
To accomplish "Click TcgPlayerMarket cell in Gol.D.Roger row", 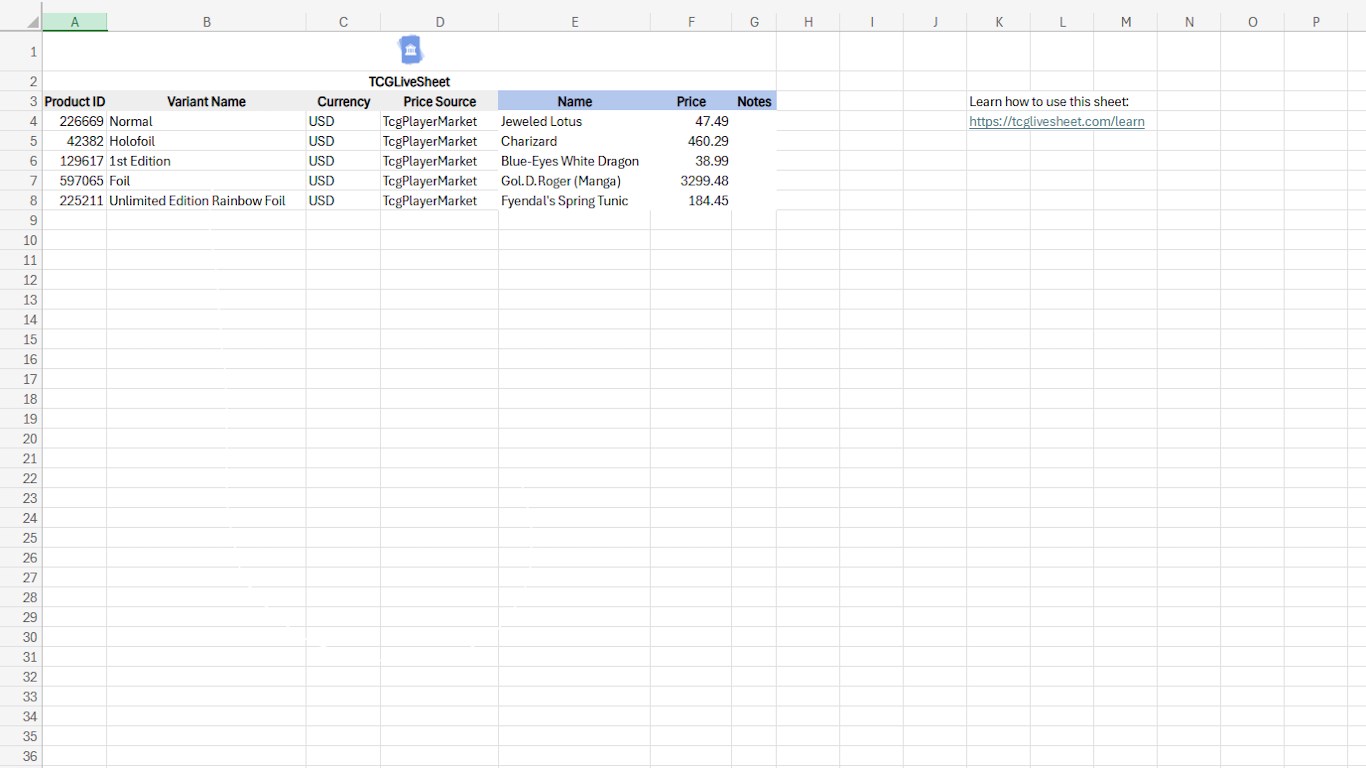I will pyautogui.click(x=439, y=181).
